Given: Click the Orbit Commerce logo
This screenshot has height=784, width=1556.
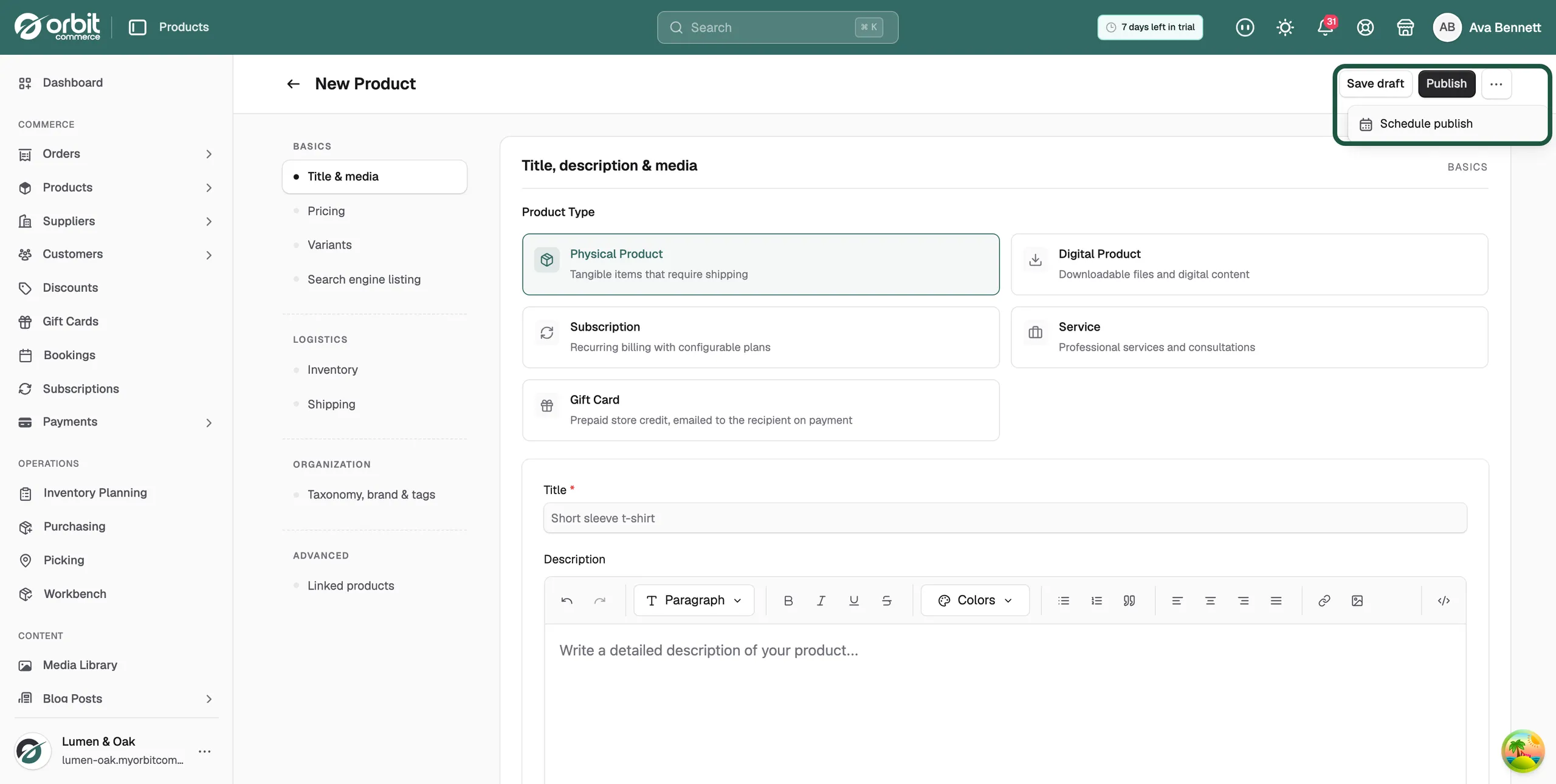Looking at the screenshot, I should point(57,27).
